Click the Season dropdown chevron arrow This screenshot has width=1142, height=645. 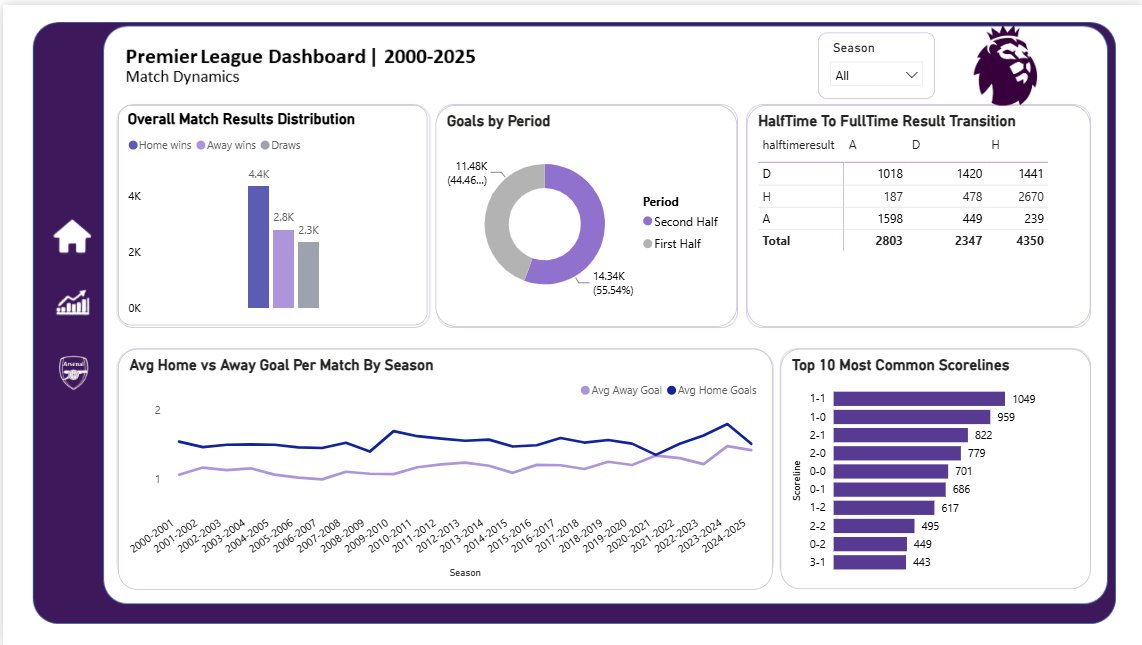[911, 75]
